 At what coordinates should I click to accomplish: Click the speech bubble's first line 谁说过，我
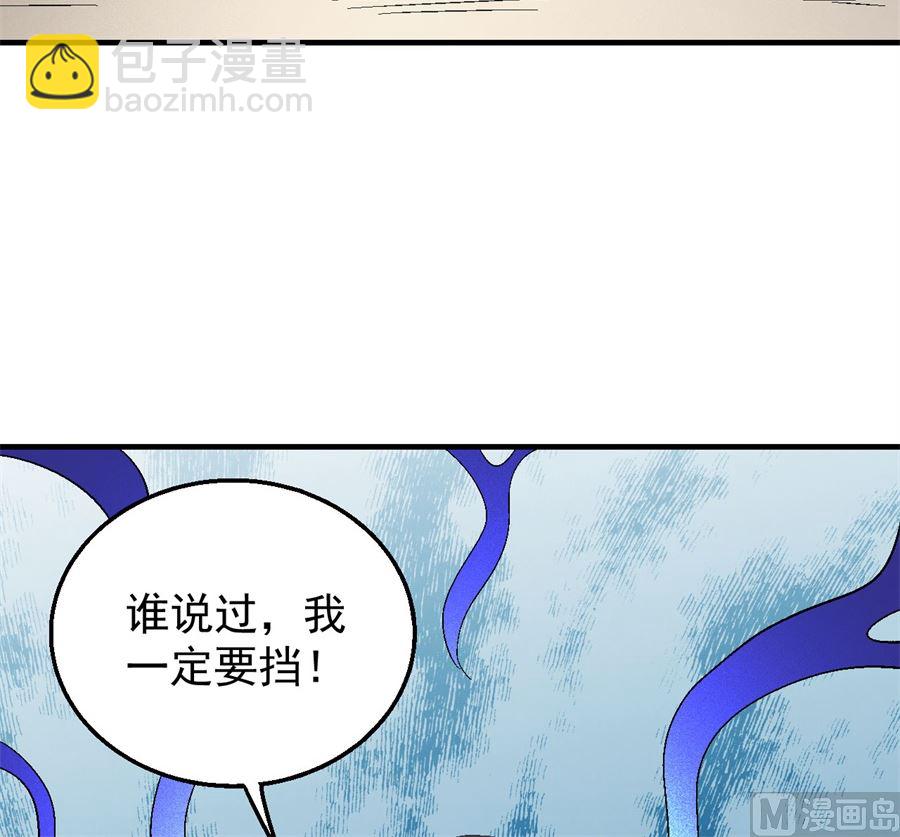tap(235, 618)
